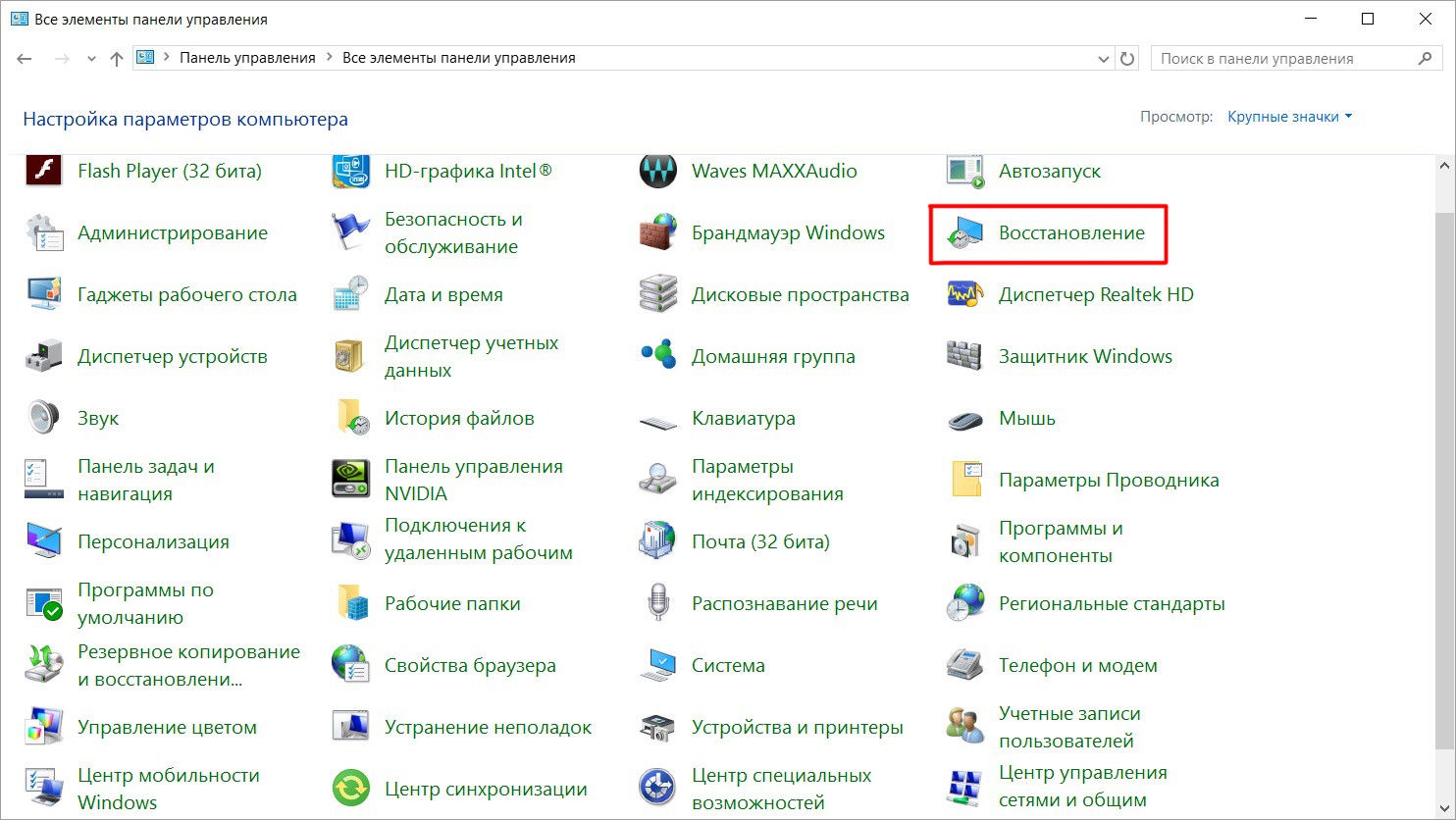Open Подключения к удаленным рабочим link
This screenshot has height=820, width=1456.
click(479, 539)
